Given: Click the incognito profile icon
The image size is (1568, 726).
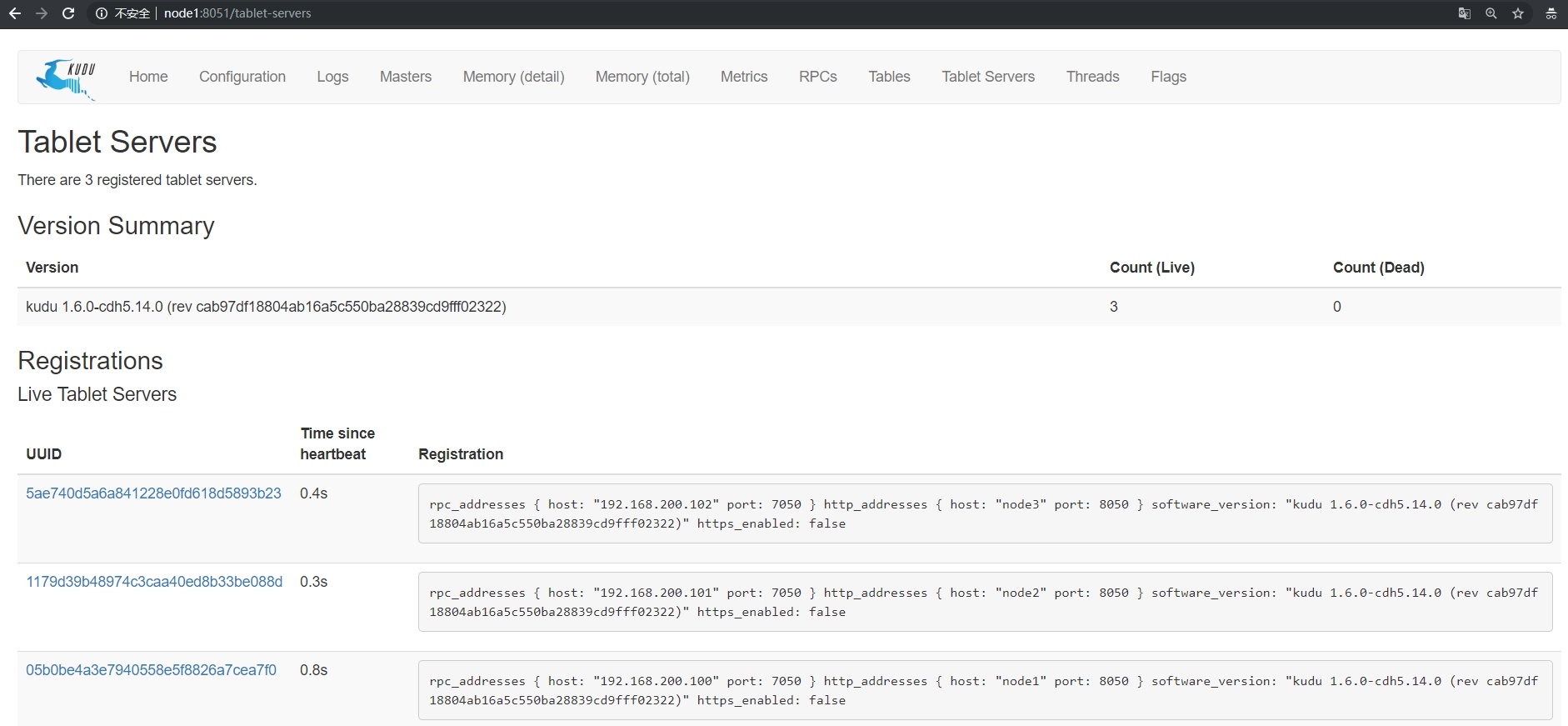Looking at the screenshot, I should pos(1551,13).
